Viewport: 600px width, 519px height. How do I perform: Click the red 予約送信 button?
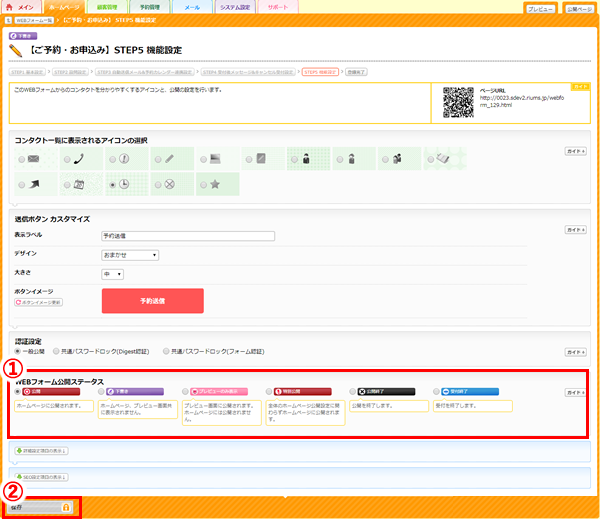tap(152, 301)
